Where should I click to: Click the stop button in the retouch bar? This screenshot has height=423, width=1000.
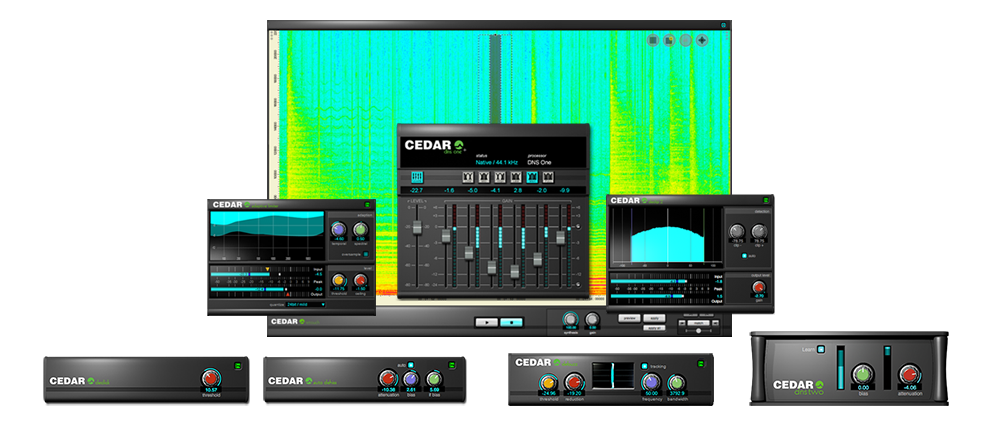511,322
